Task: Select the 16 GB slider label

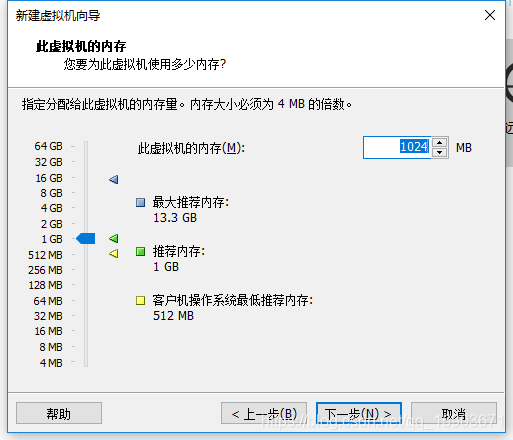Action: point(49,178)
